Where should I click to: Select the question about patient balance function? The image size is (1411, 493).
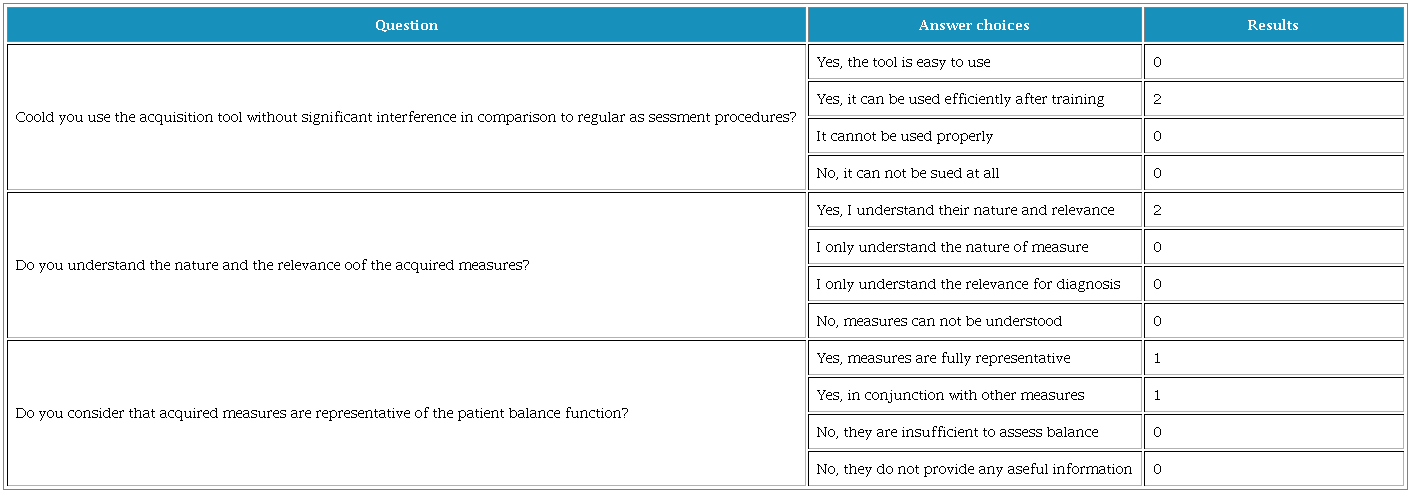(322, 413)
